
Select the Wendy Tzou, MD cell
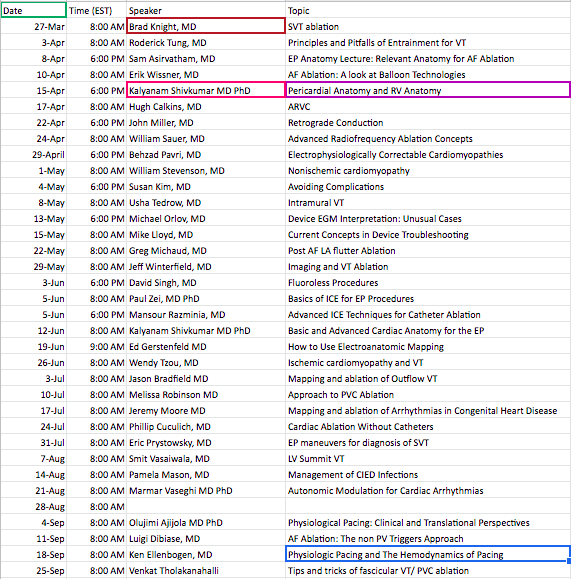click(x=206, y=362)
